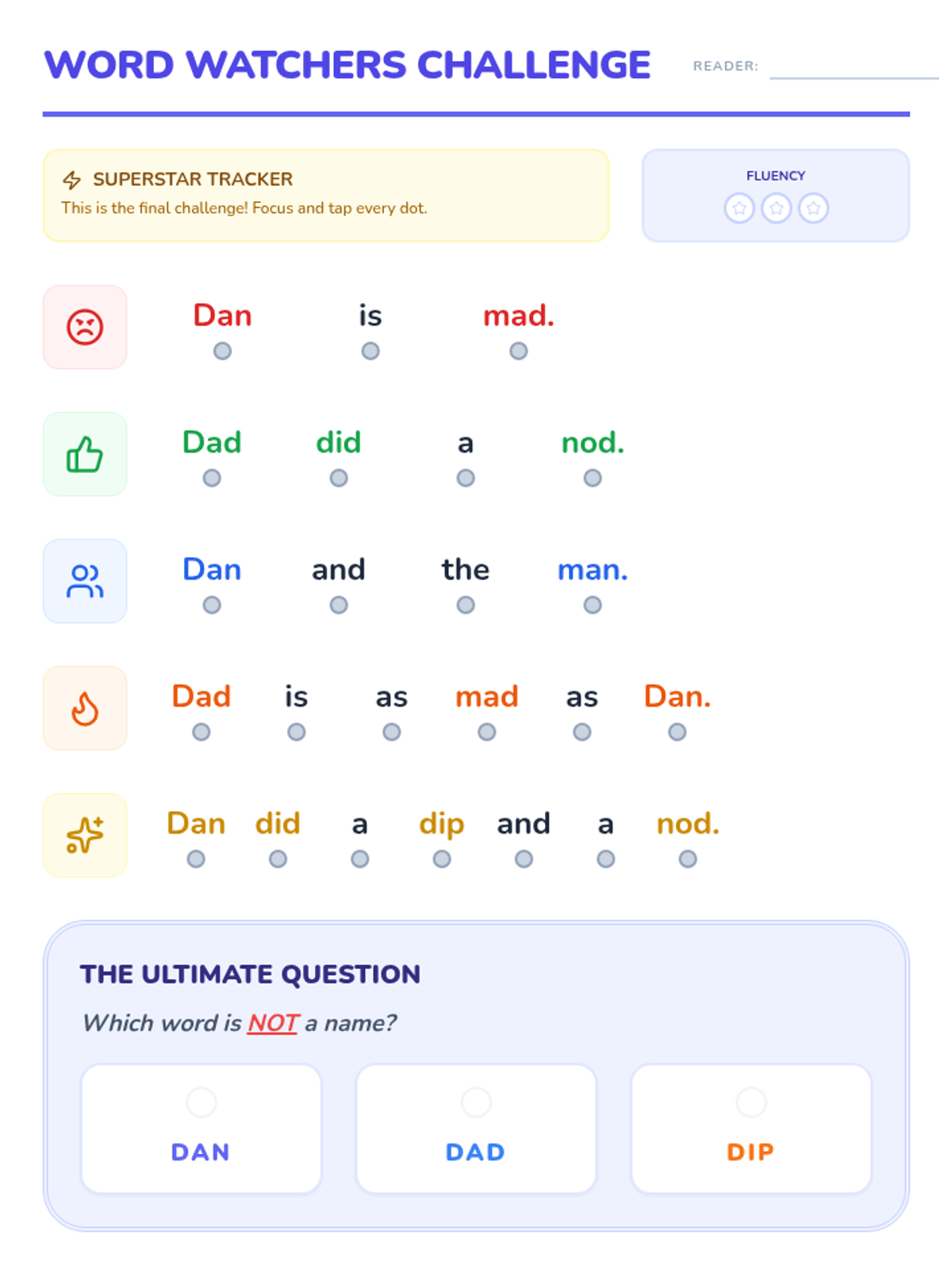
Task: Tap the dot under green "did"
Action: 339,478
